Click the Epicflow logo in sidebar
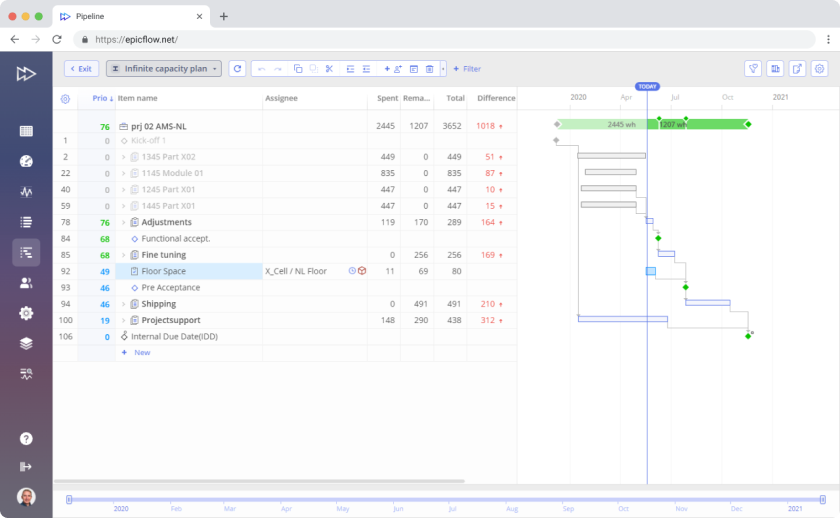The image size is (840, 518). coord(26,73)
